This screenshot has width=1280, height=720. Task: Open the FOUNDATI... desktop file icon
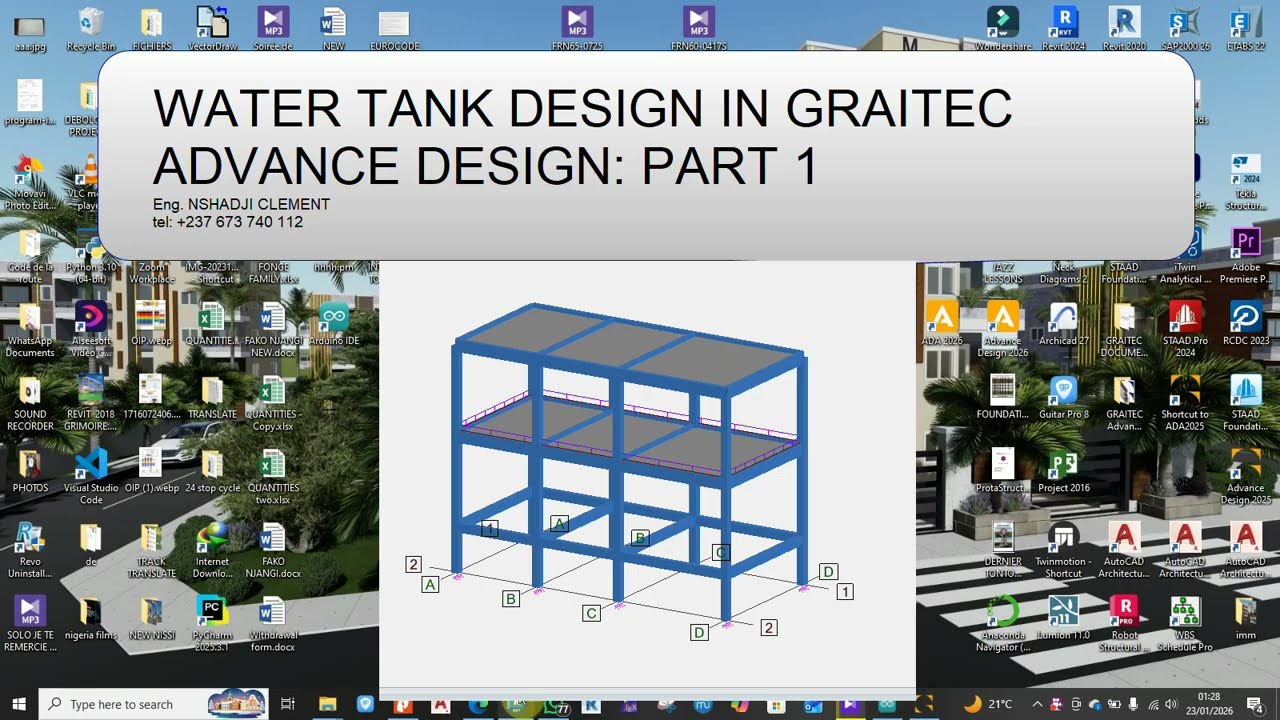point(1003,396)
